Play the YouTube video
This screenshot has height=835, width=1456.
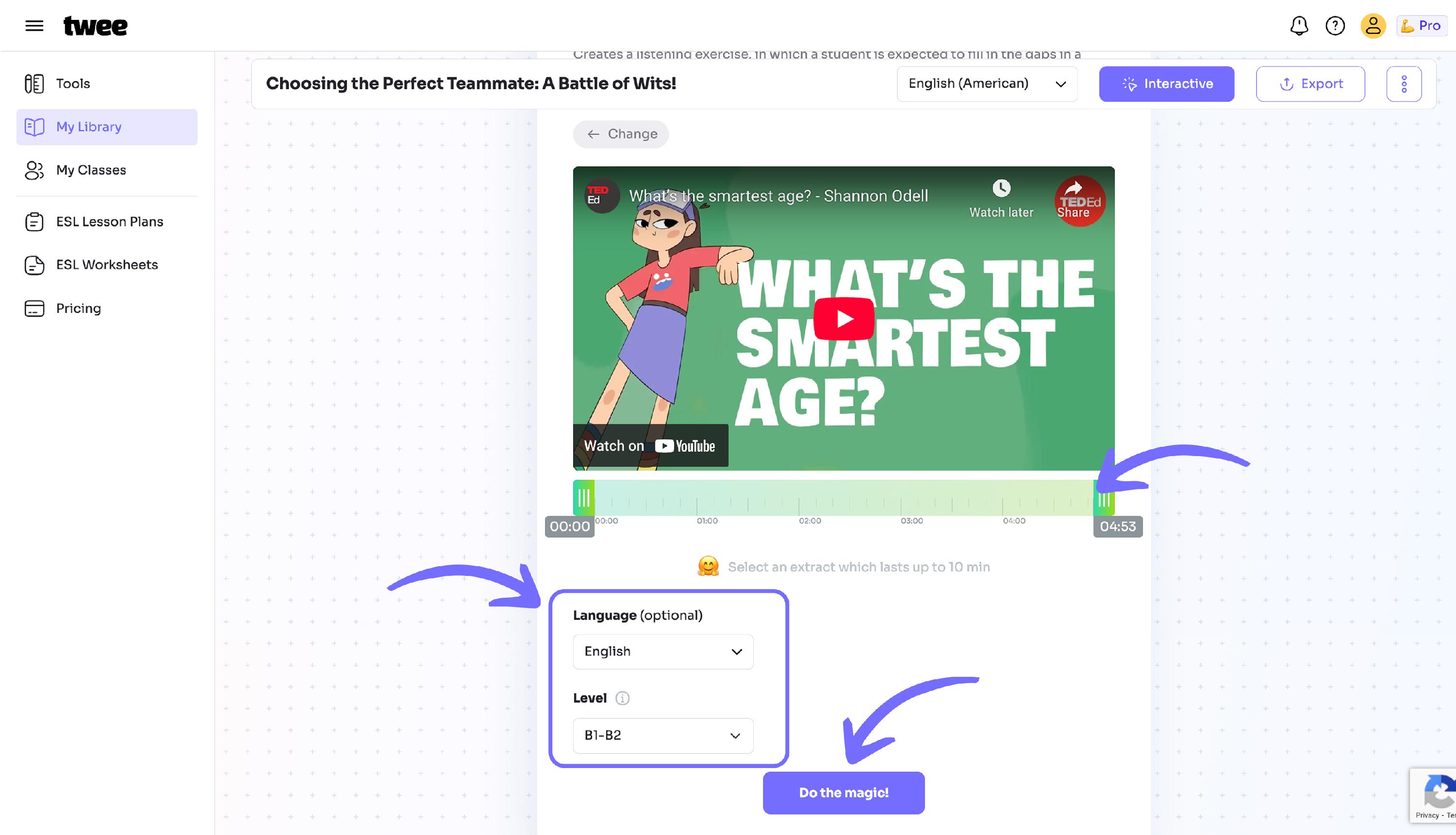[x=844, y=319]
